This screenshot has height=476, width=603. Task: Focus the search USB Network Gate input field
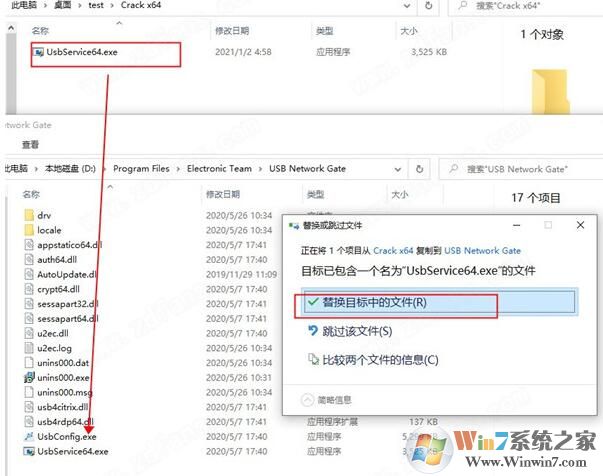521,169
